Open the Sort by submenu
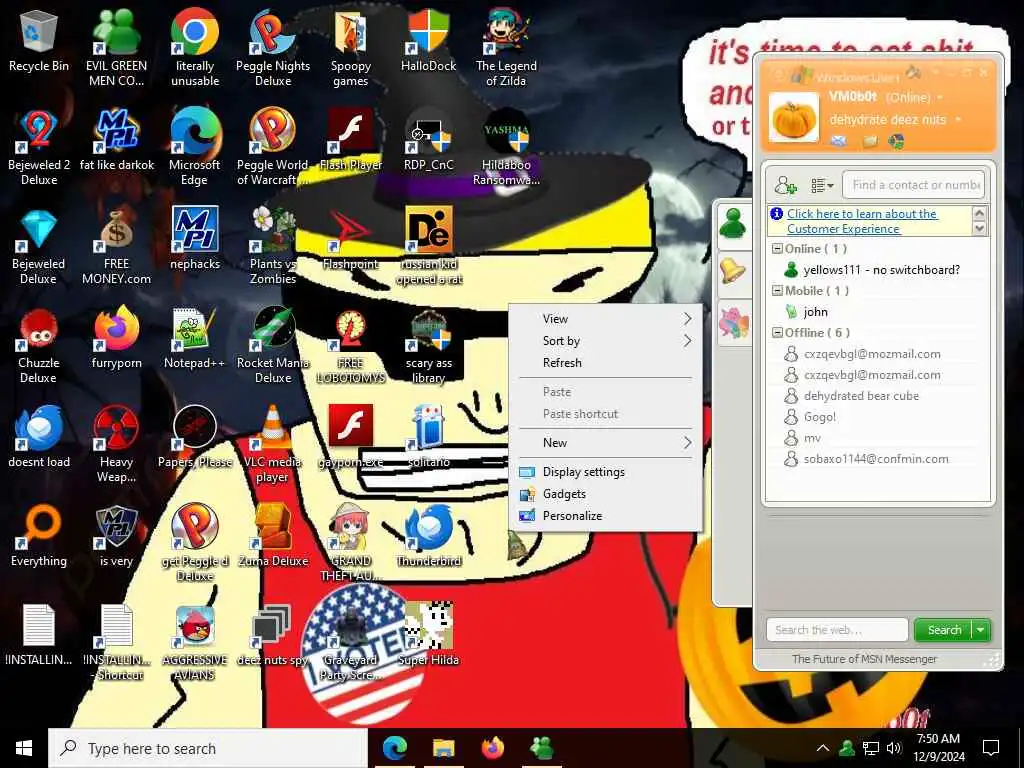1024x768 pixels. [x=605, y=341]
